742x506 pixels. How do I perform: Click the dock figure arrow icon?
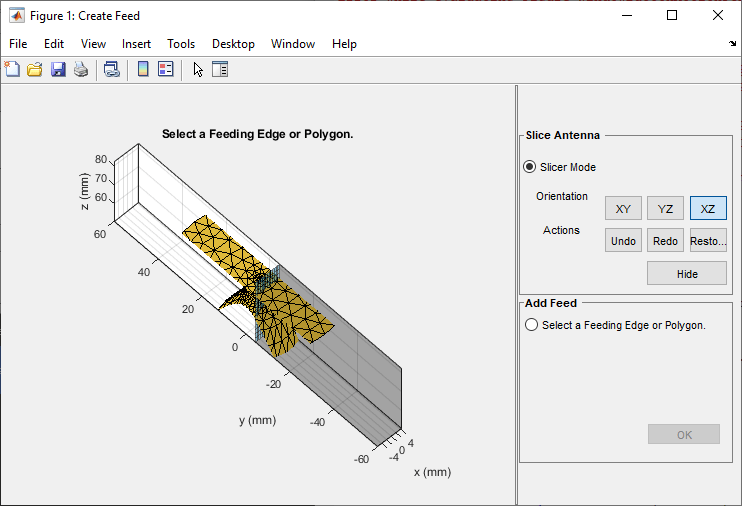pyautogui.click(x=733, y=44)
